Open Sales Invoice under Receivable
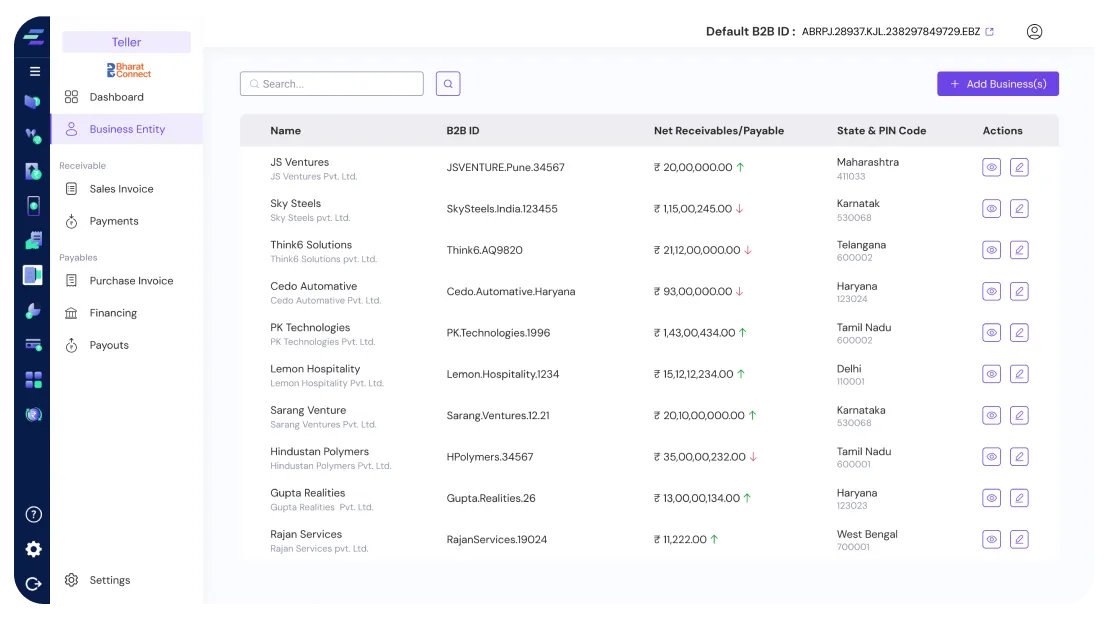1112x620 pixels. 126,189
